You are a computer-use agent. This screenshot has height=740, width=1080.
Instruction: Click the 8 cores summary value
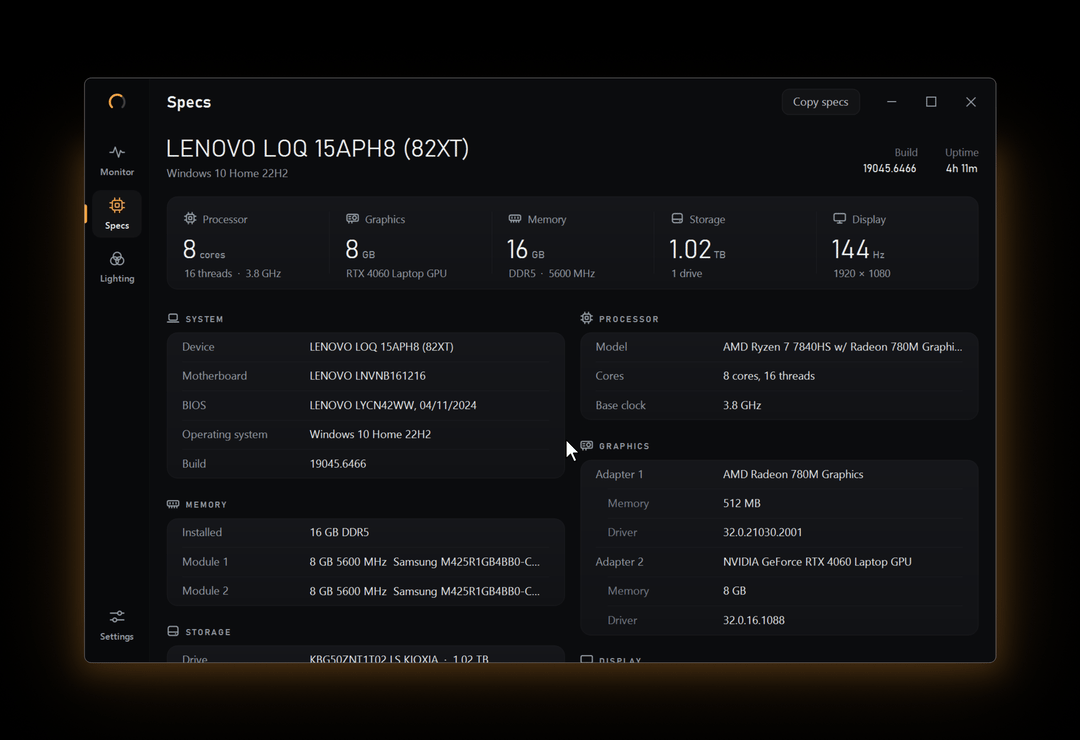point(204,249)
